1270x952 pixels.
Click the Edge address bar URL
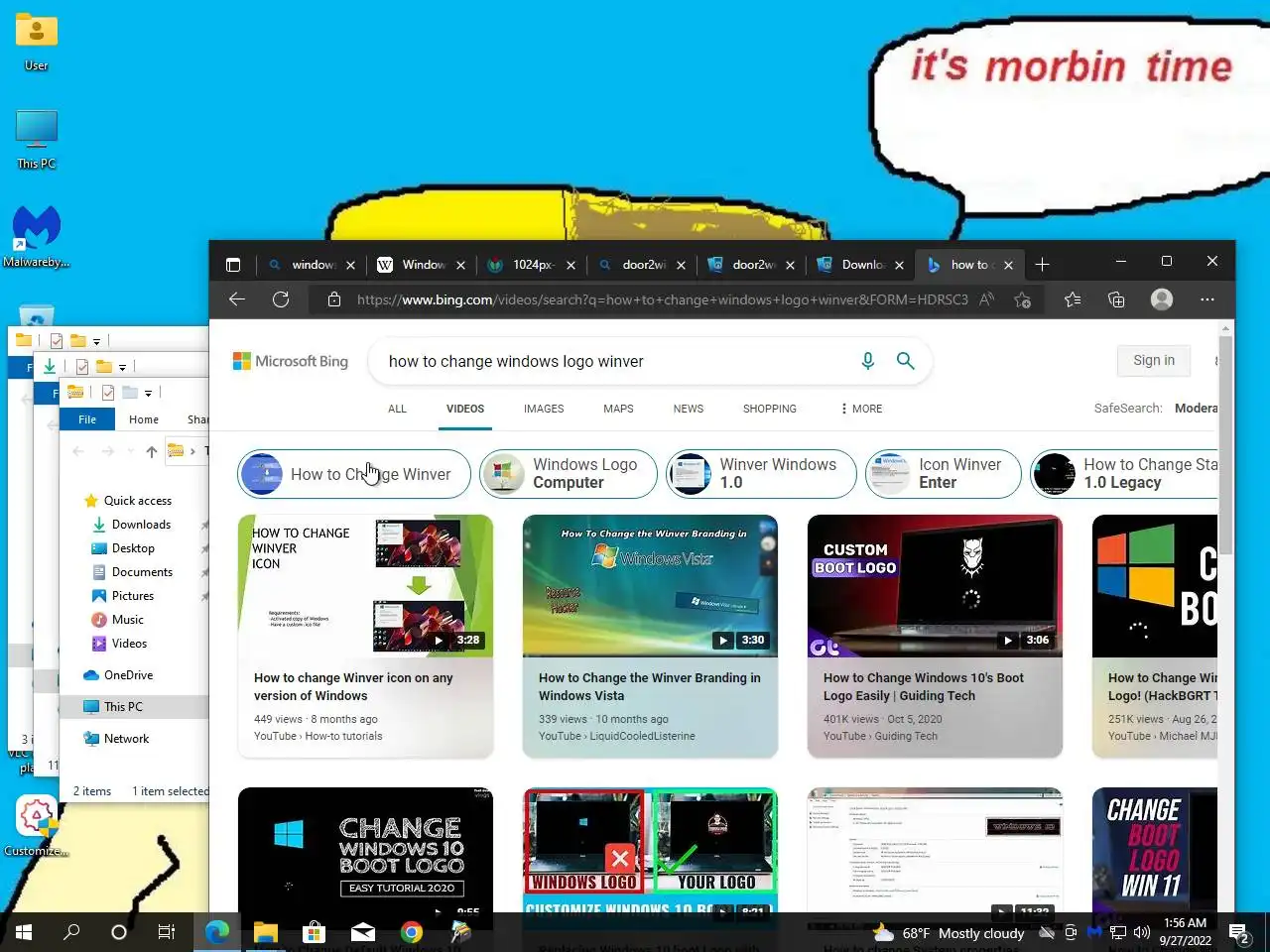coord(662,299)
